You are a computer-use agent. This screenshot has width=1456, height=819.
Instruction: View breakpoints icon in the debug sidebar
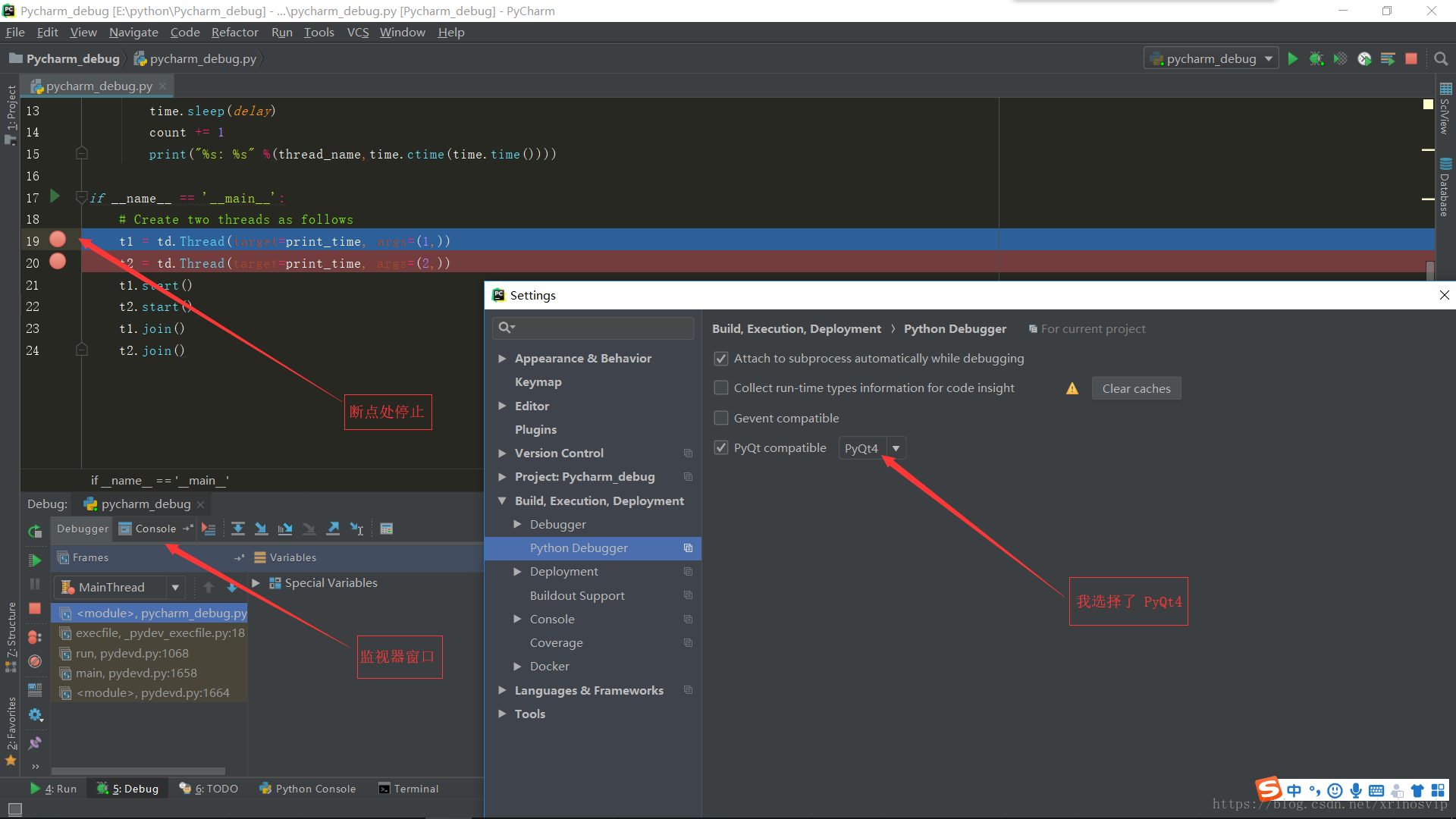[35, 637]
